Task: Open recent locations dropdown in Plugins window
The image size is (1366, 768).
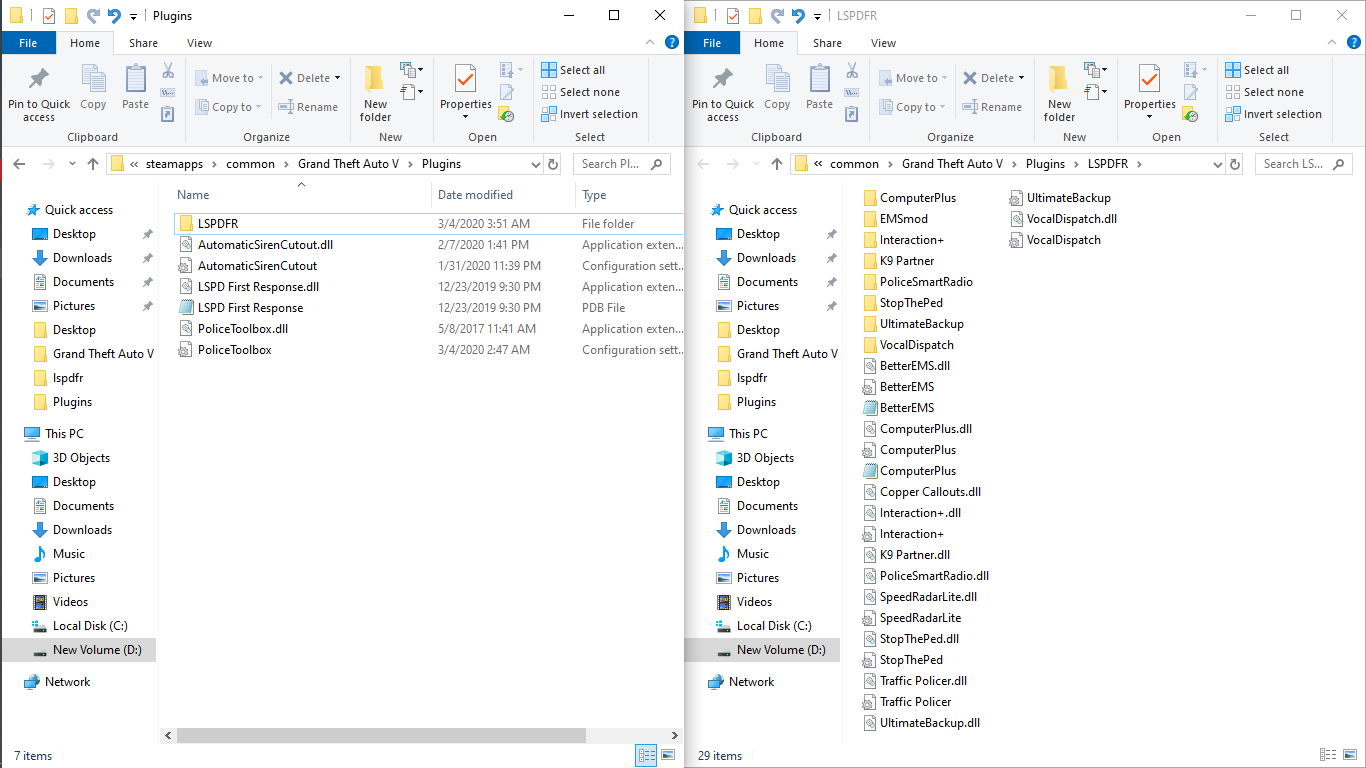Action: coord(72,164)
